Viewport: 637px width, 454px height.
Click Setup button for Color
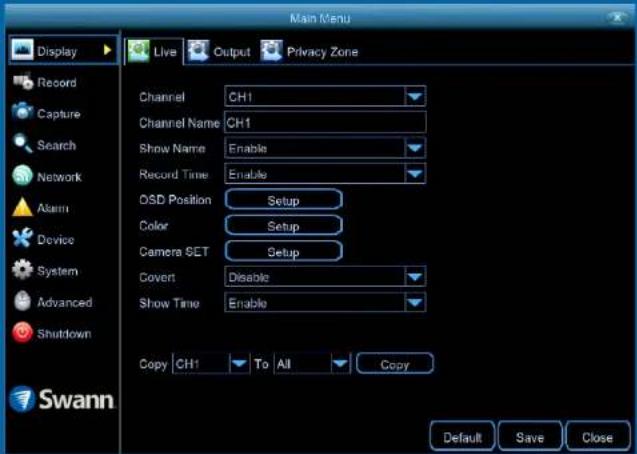pyautogui.click(x=284, y=226)
